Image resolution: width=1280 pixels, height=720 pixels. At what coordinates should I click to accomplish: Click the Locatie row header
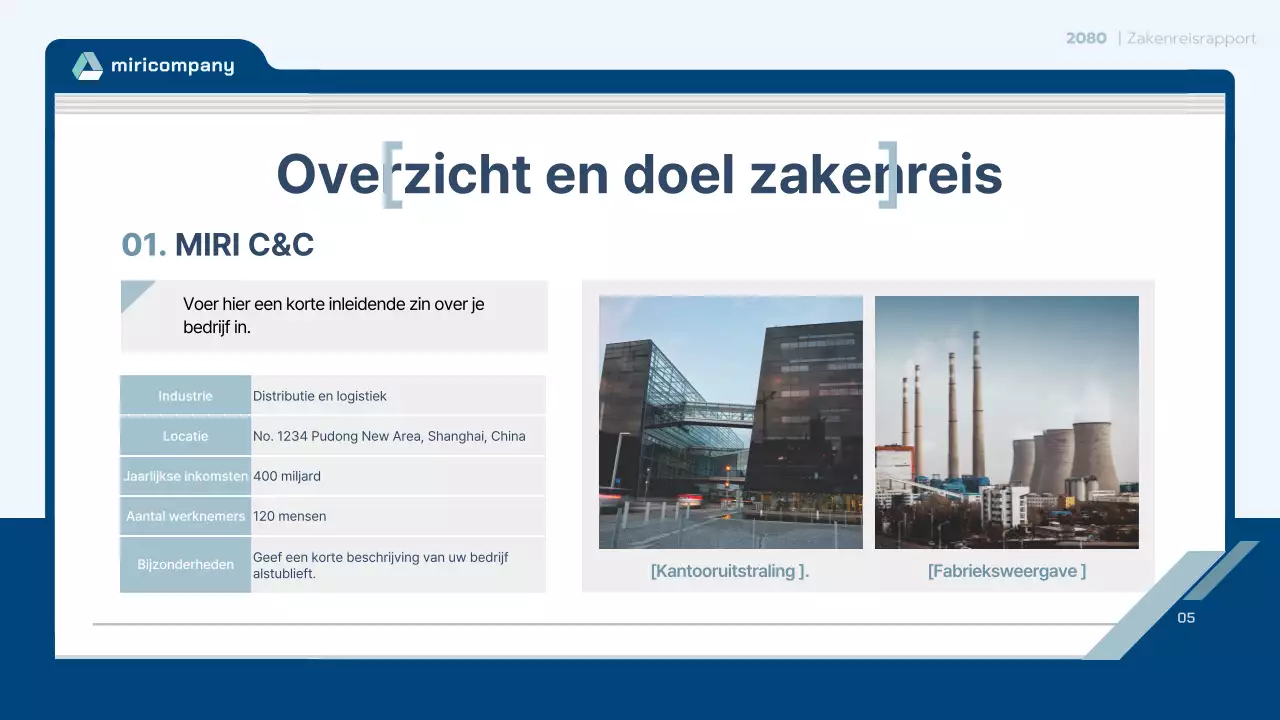[x=185, y=435]
